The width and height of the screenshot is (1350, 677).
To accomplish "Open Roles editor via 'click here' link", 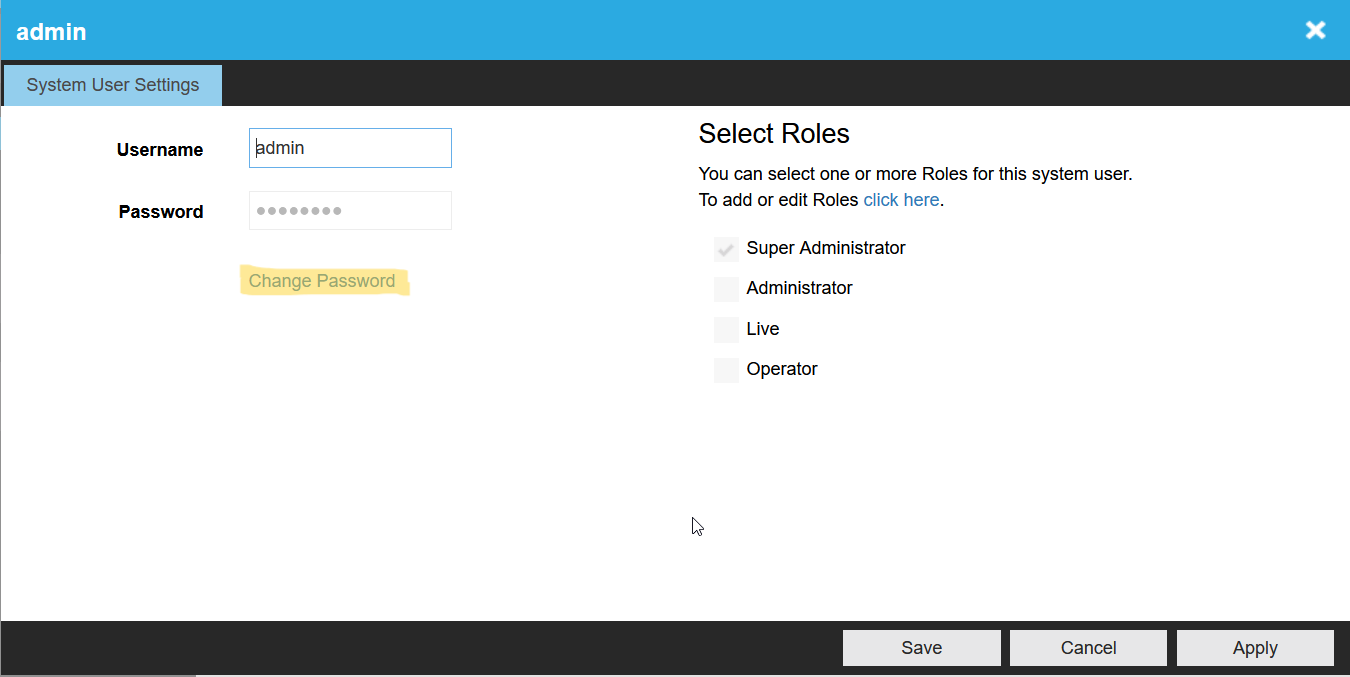I will [x=901, y=199].
